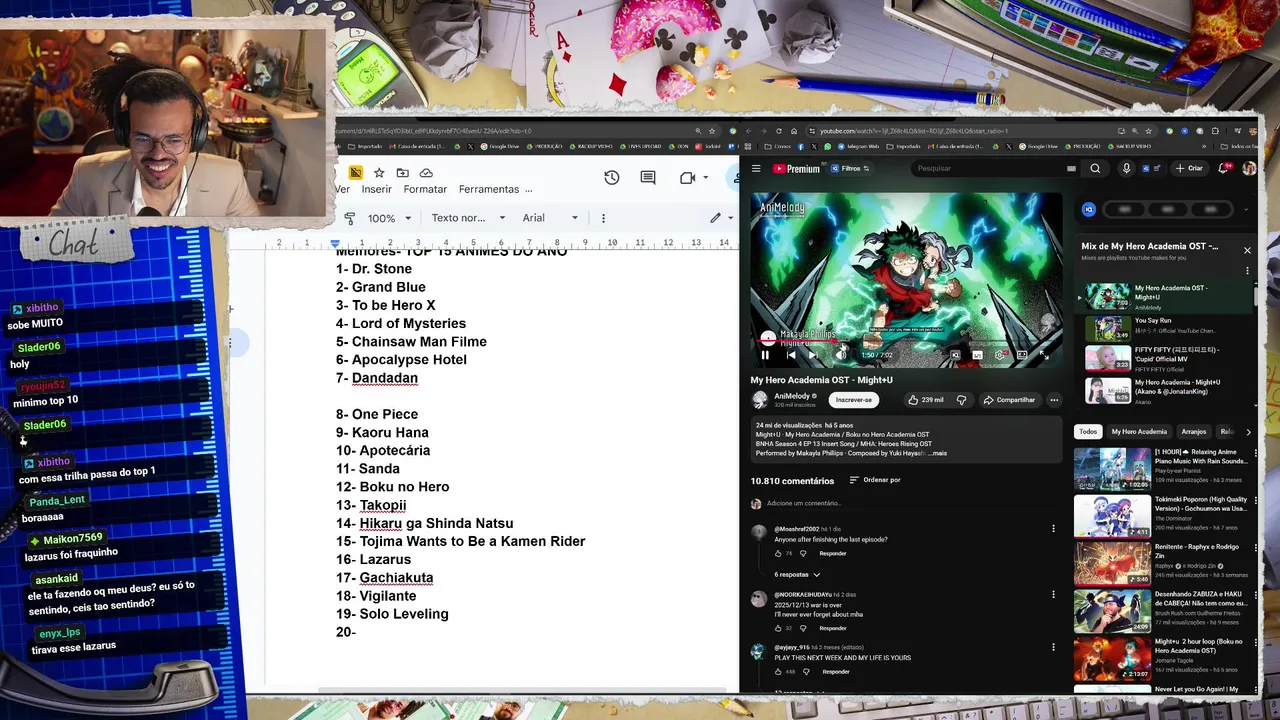The height and width of the screenshot is (720, 1280).
Task: Like the comment by @ayjayy_916
Action: tap(777, 671)
